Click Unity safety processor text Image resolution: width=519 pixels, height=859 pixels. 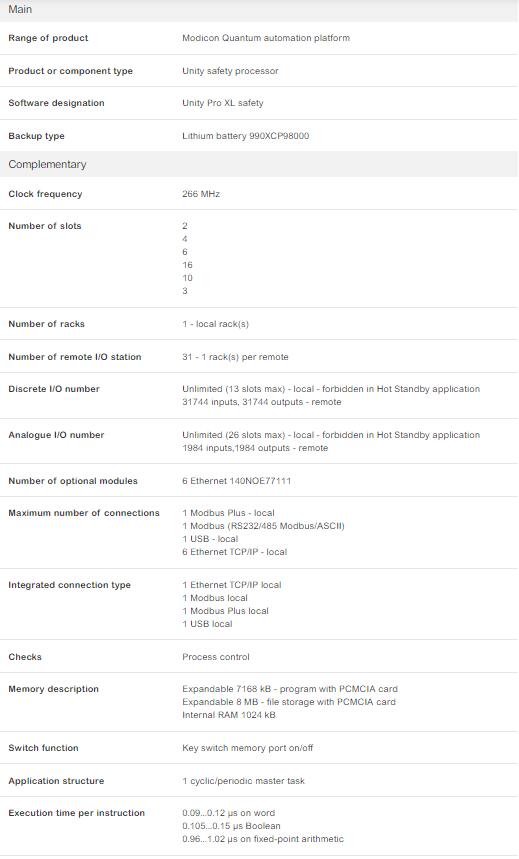point(230,71)
